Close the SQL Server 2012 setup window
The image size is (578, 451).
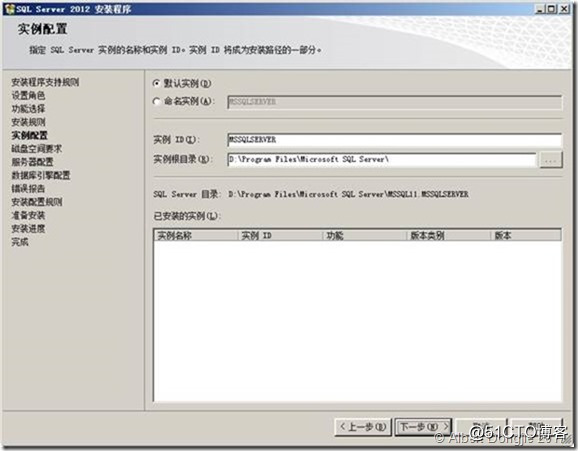(564, 9)
